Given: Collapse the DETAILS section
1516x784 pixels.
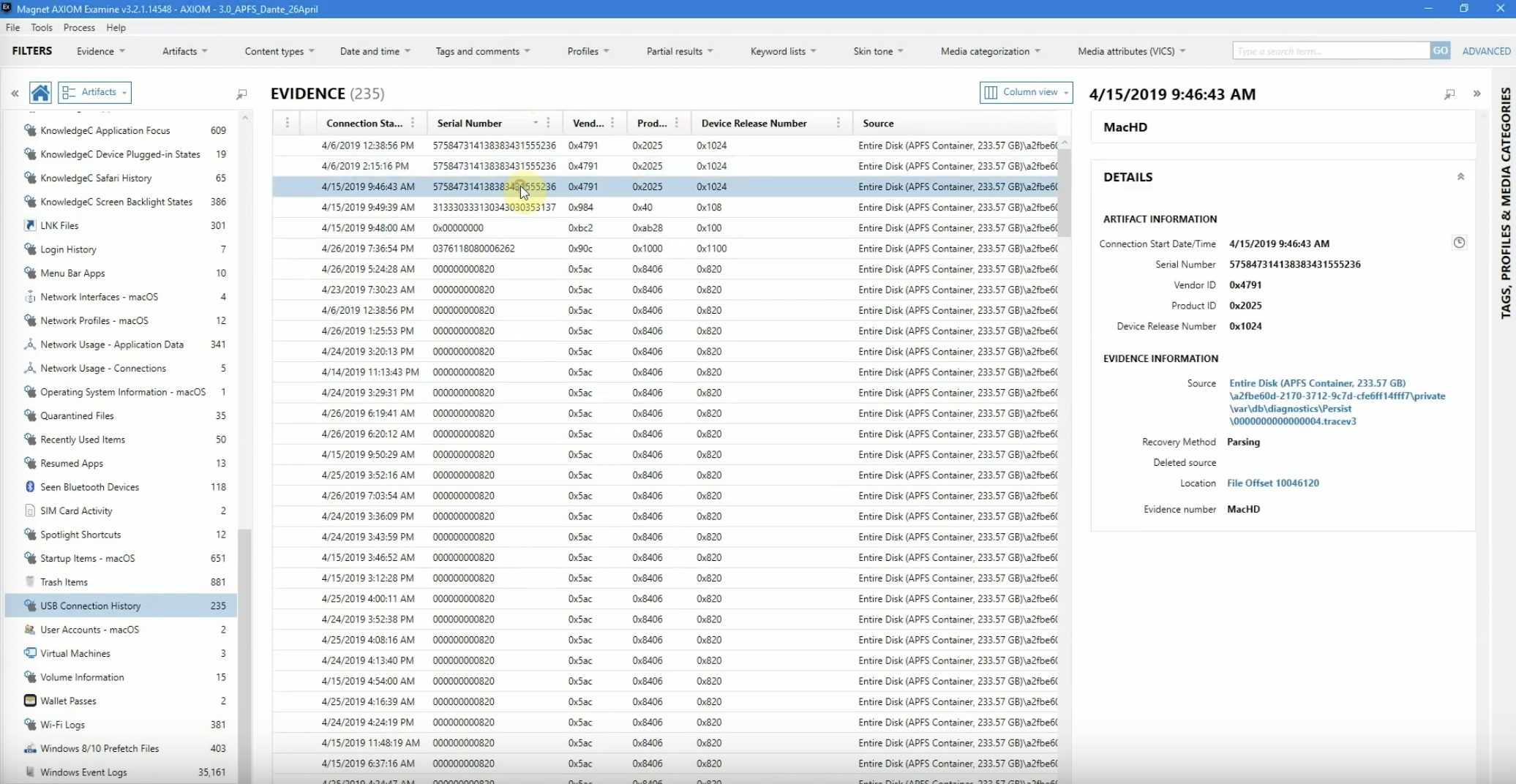Looking at the screenshot, I should 1460,177.
